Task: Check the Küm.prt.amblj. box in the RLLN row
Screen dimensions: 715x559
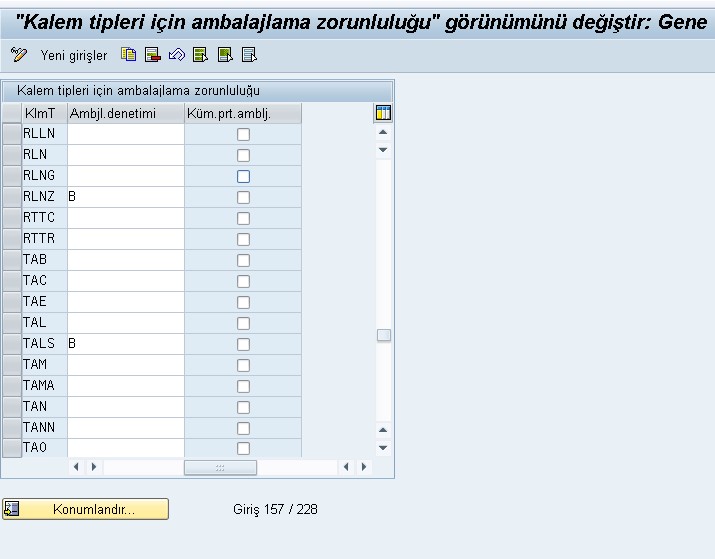Action: pos(243,134)
